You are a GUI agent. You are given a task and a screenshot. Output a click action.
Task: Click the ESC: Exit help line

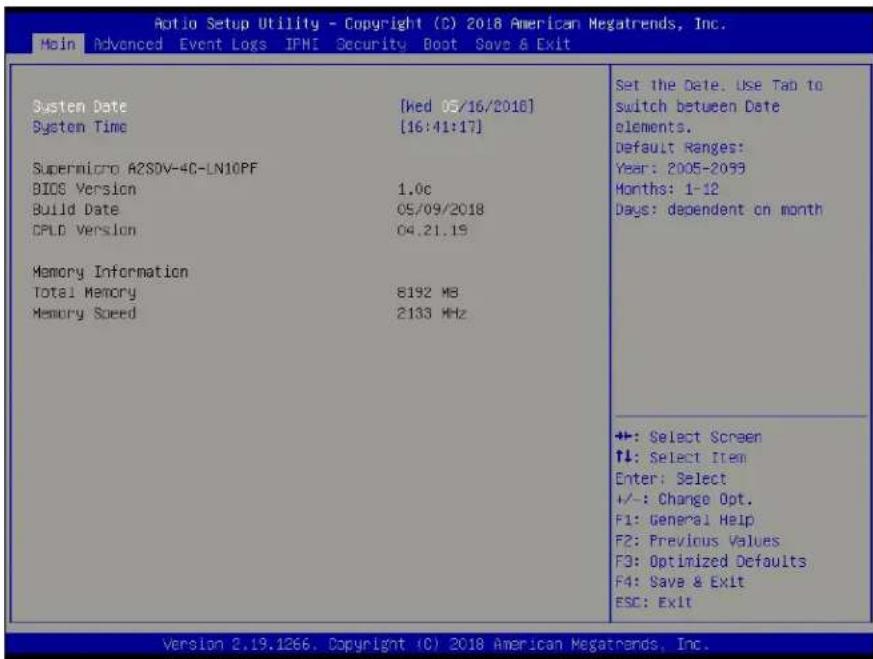point(654,602)
